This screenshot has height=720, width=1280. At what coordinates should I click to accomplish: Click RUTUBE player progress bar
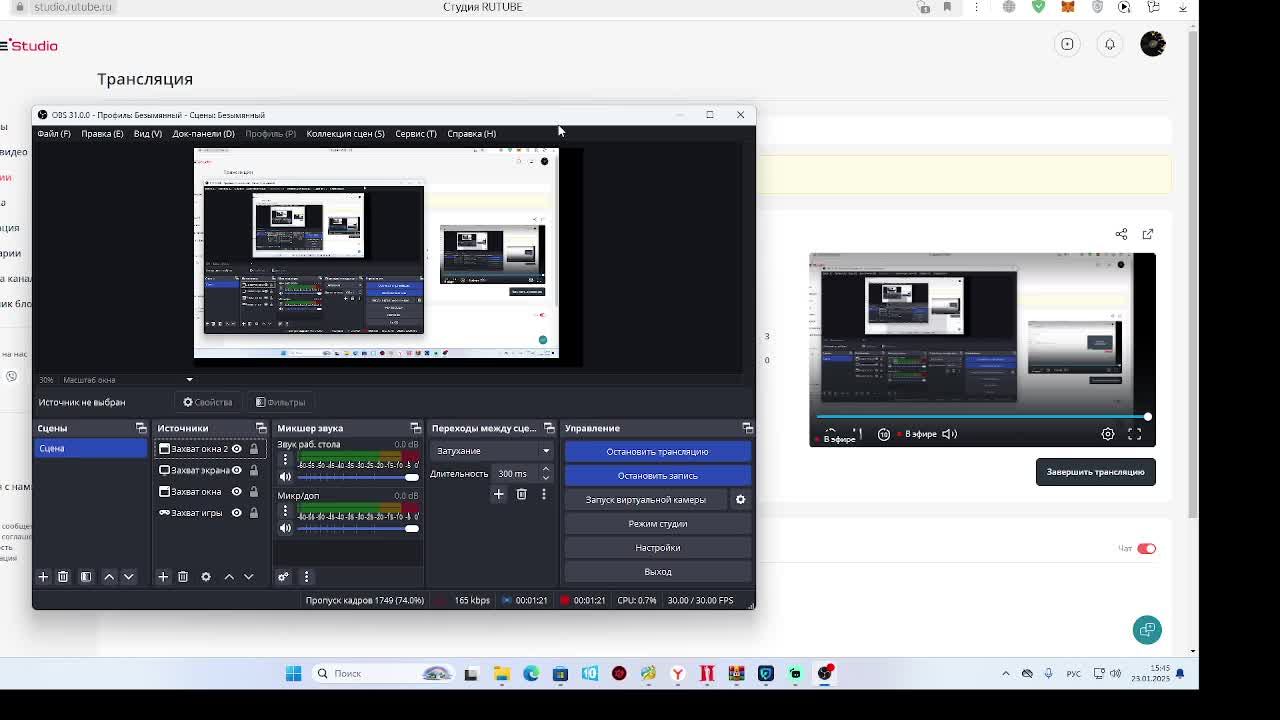tap(982, 417)
